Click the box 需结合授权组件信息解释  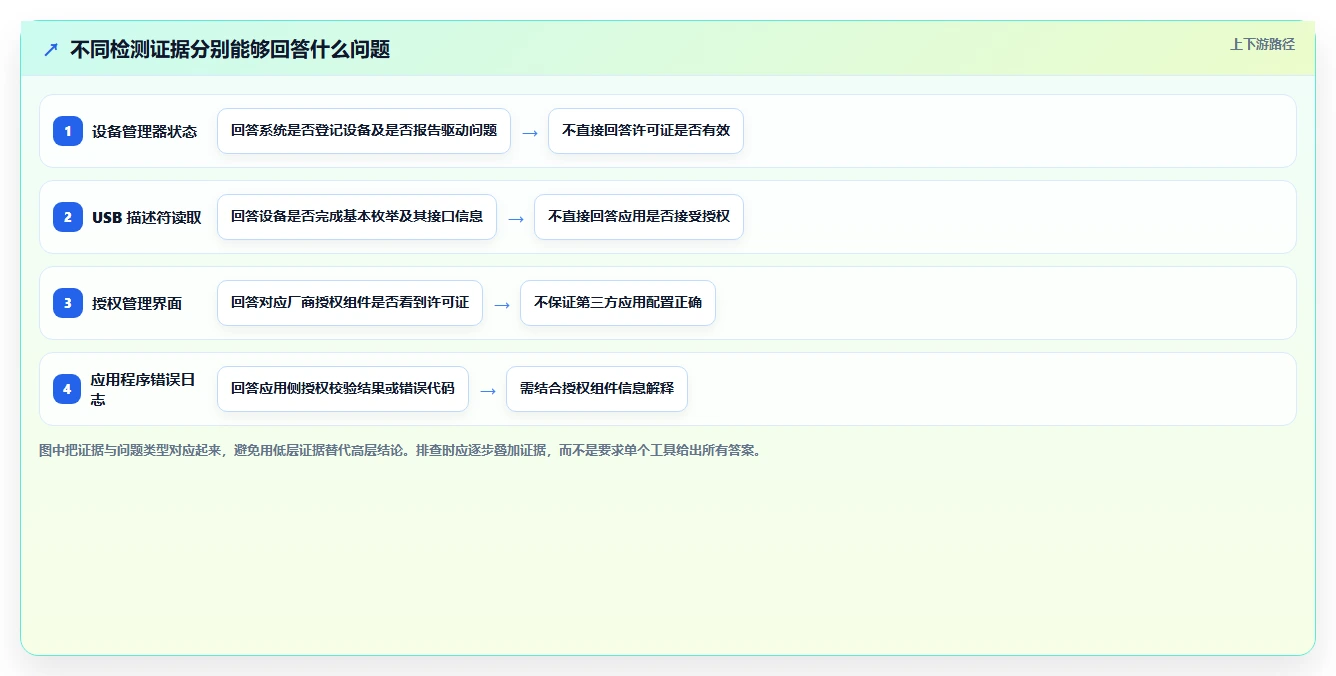click(x=597, y=389)
